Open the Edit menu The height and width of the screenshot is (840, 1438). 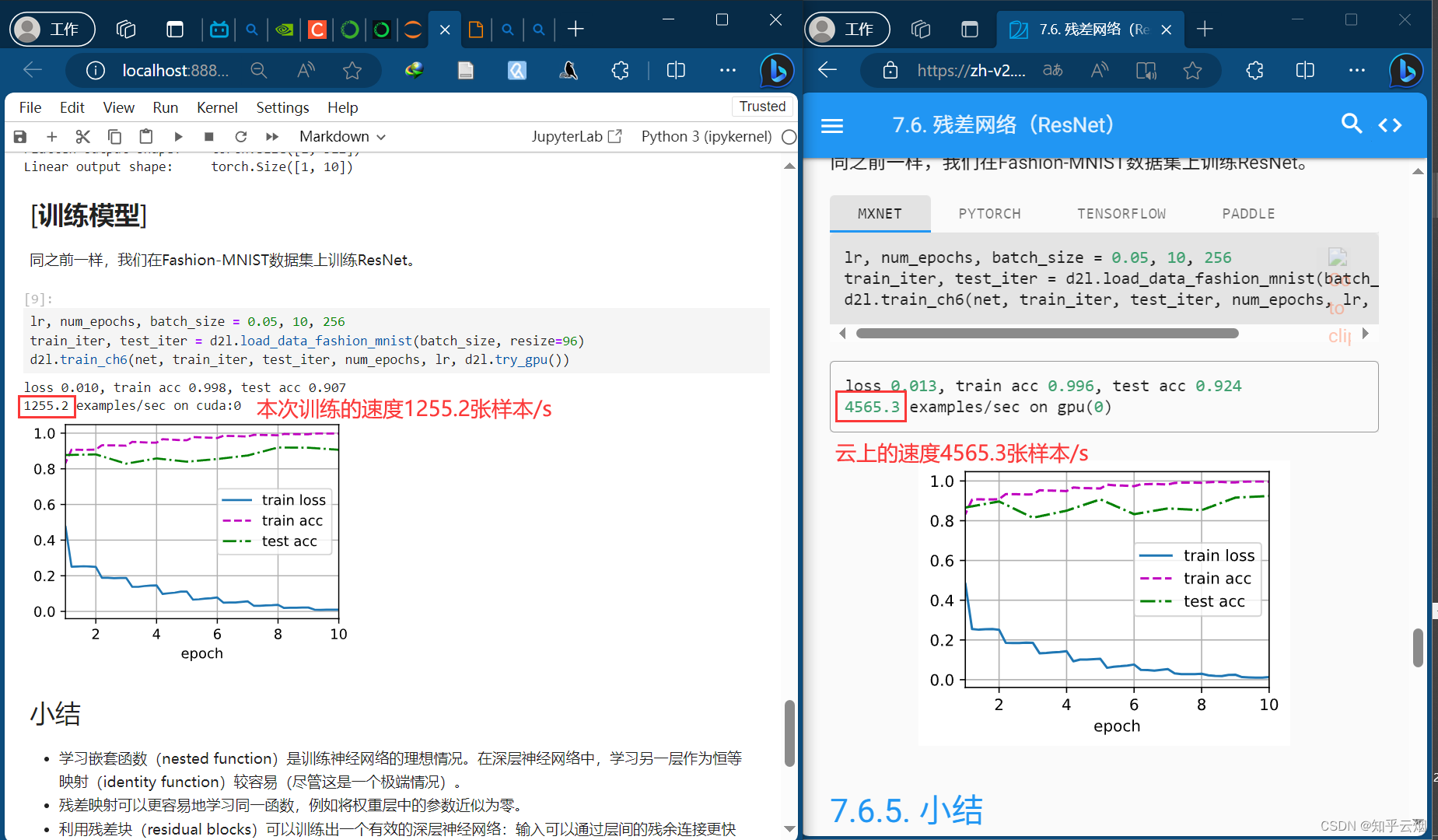(72, 107)
